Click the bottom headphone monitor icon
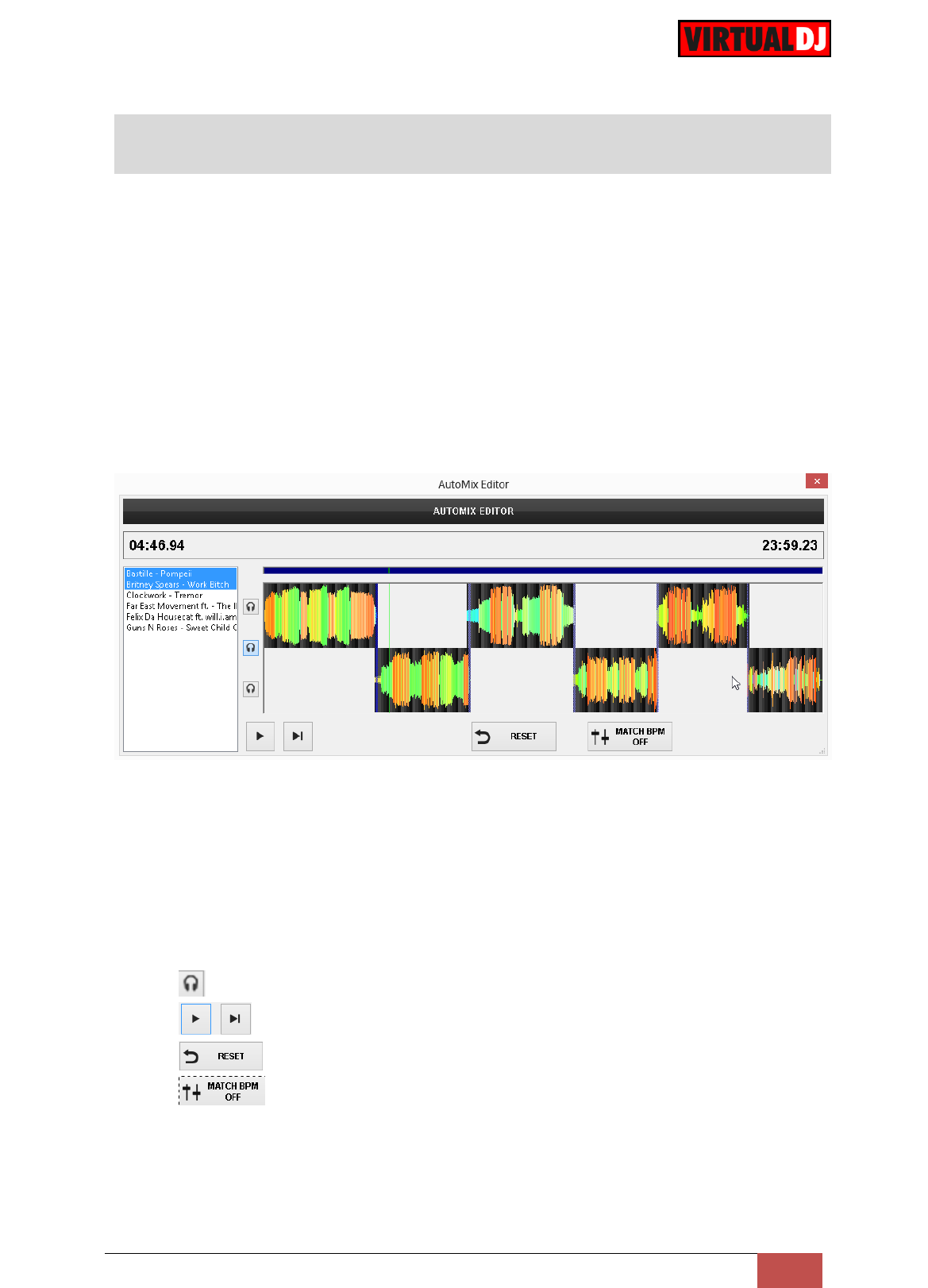The image size is (928, 1288). (x=251, y=688)
